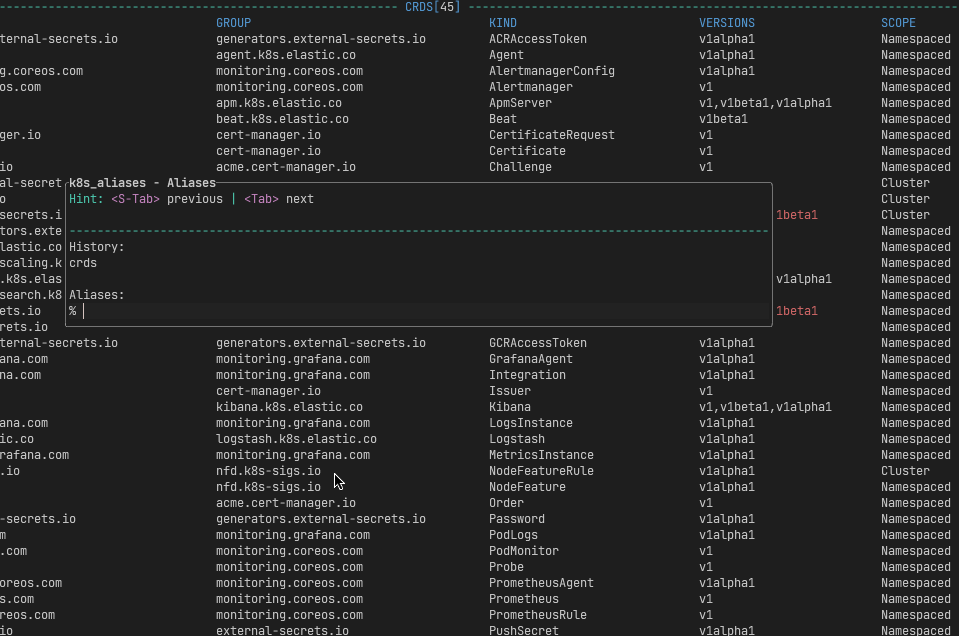
Task: Select the MetricsInstance kind cell
Action: pos(541,455)
